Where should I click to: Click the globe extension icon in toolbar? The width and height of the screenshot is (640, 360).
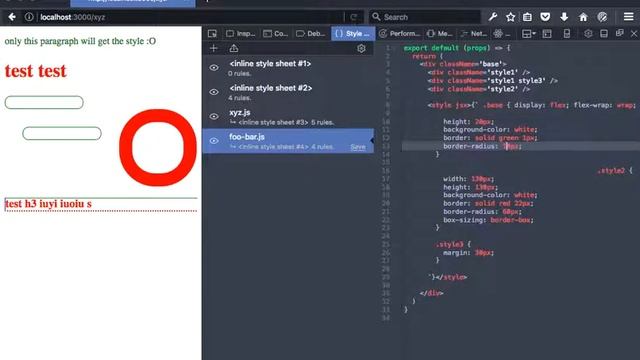tap(602, 17)
